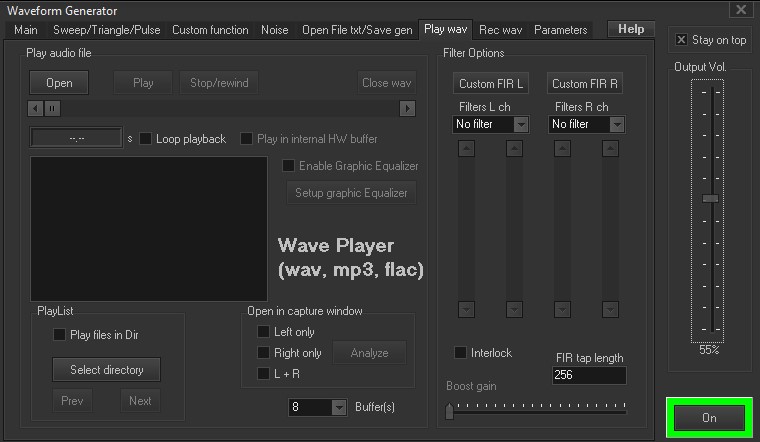This screenshot has height=442, width=760.
Task: Click the Custom FIR R button
Action: (585, 83)
